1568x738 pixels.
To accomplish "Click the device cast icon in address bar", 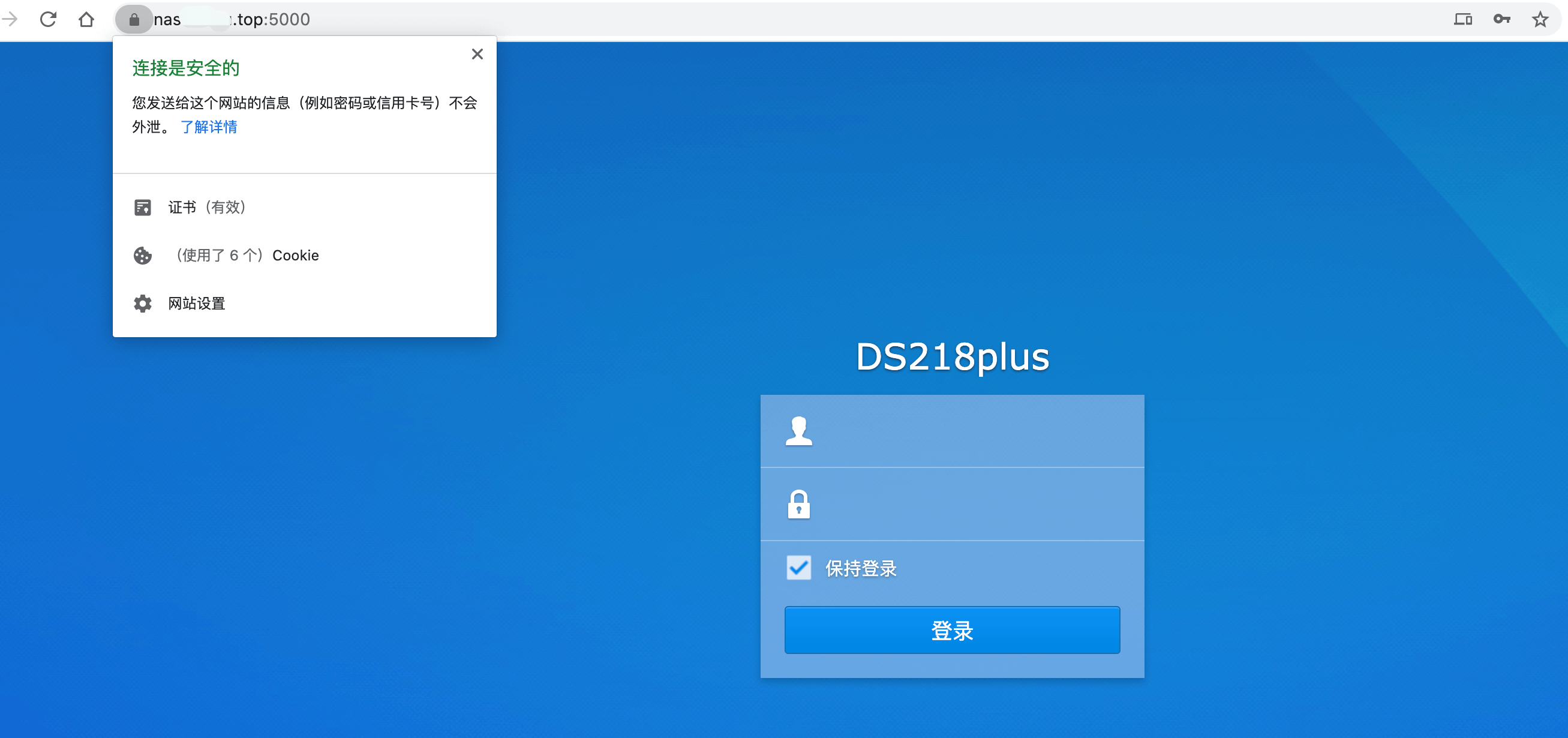I will pyautogui.click(x=1462, y=19).
